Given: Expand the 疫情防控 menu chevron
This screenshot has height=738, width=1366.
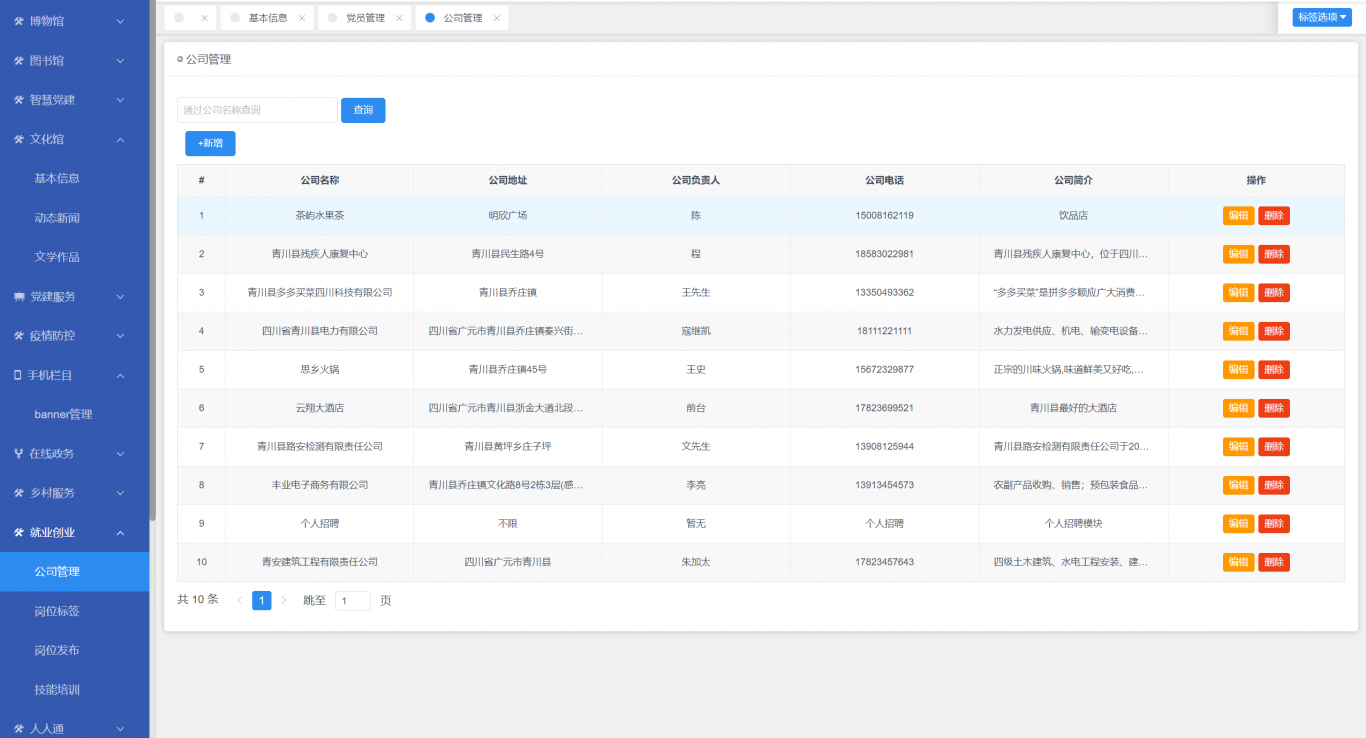Looking at the screenshot, I should pos(120,336).
